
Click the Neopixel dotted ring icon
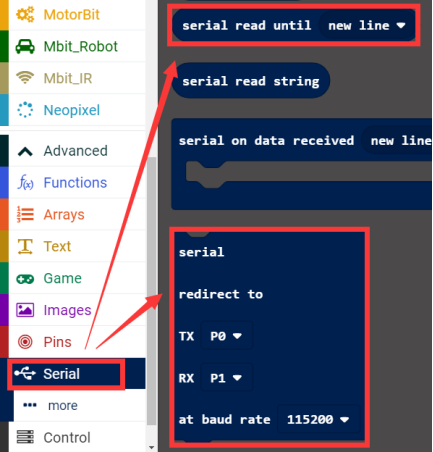click(x=25, y=110)
